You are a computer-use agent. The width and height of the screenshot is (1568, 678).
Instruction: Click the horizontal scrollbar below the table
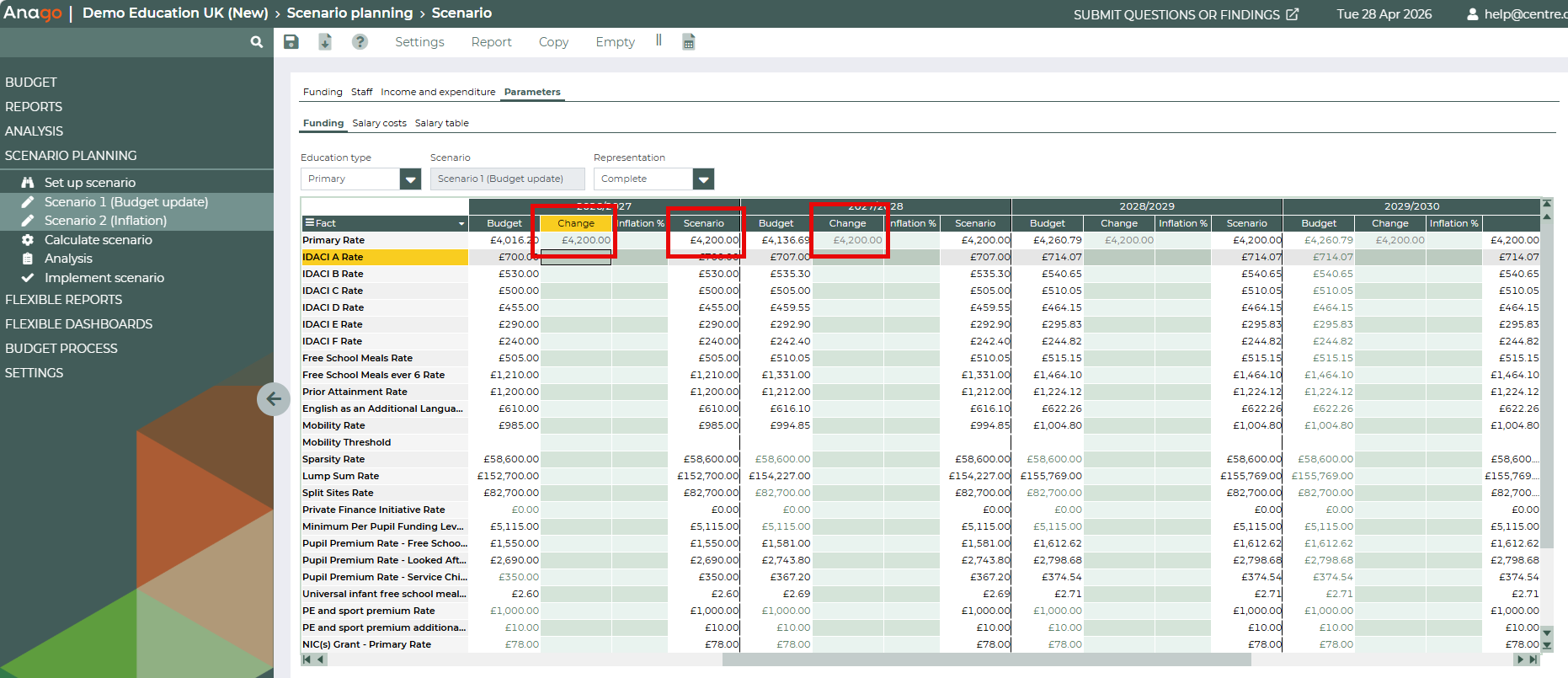[x=986, y=659]
